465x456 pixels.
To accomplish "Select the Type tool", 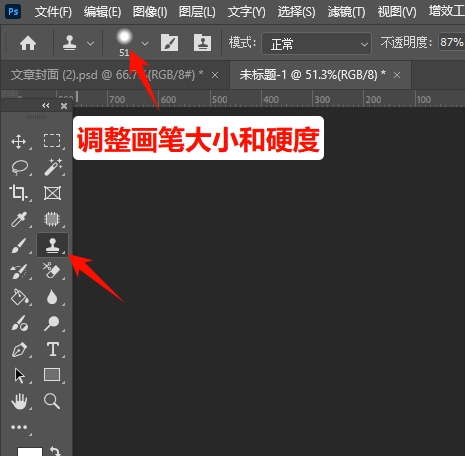I will pos(53,349).
